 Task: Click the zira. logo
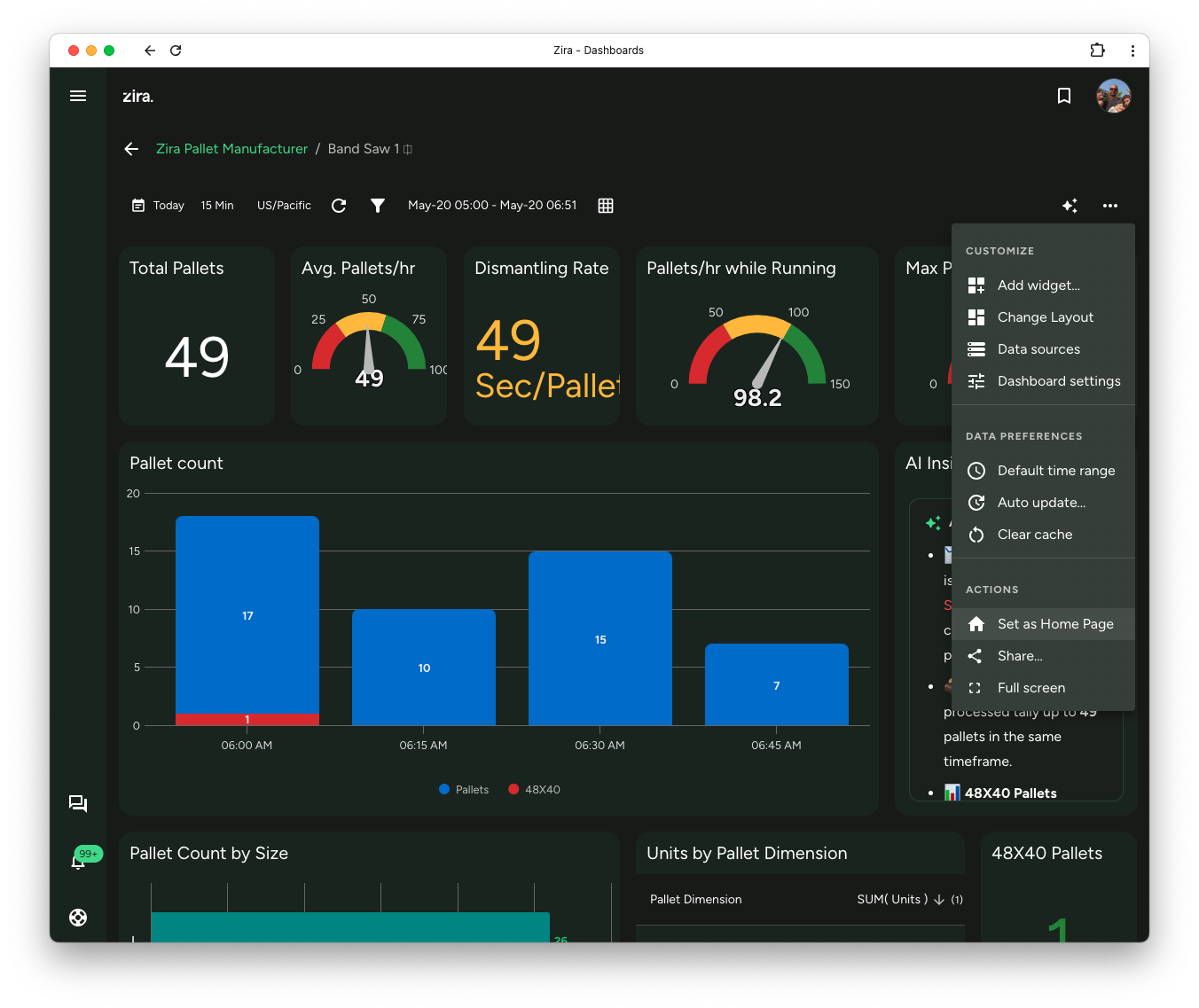[x=137, y=96]
